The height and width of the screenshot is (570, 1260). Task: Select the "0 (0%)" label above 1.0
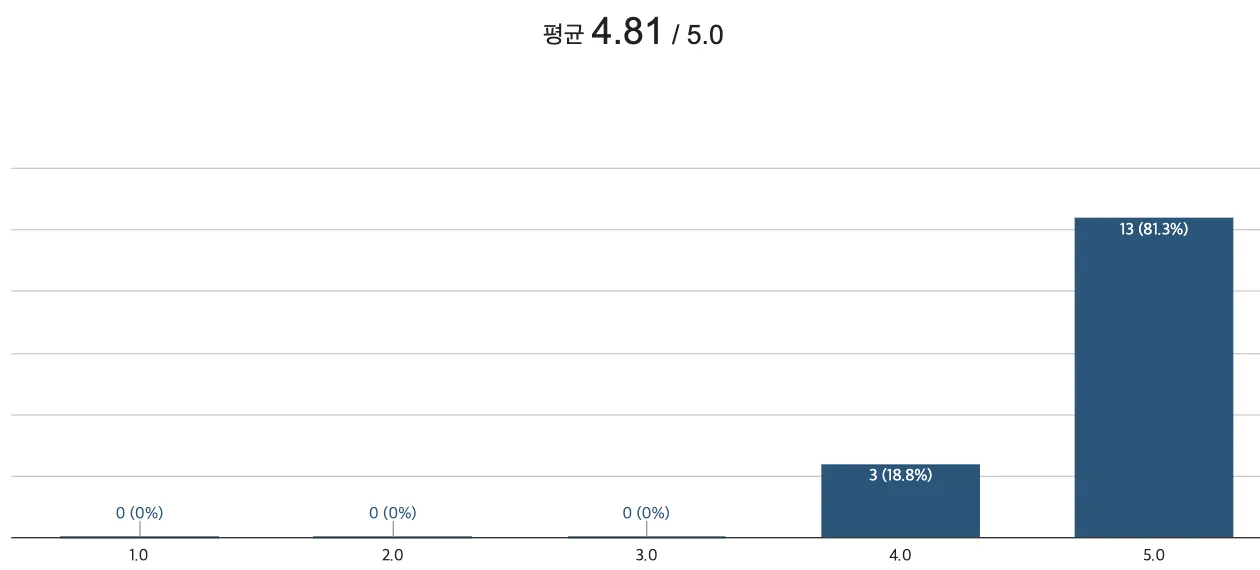pos(139,513)
